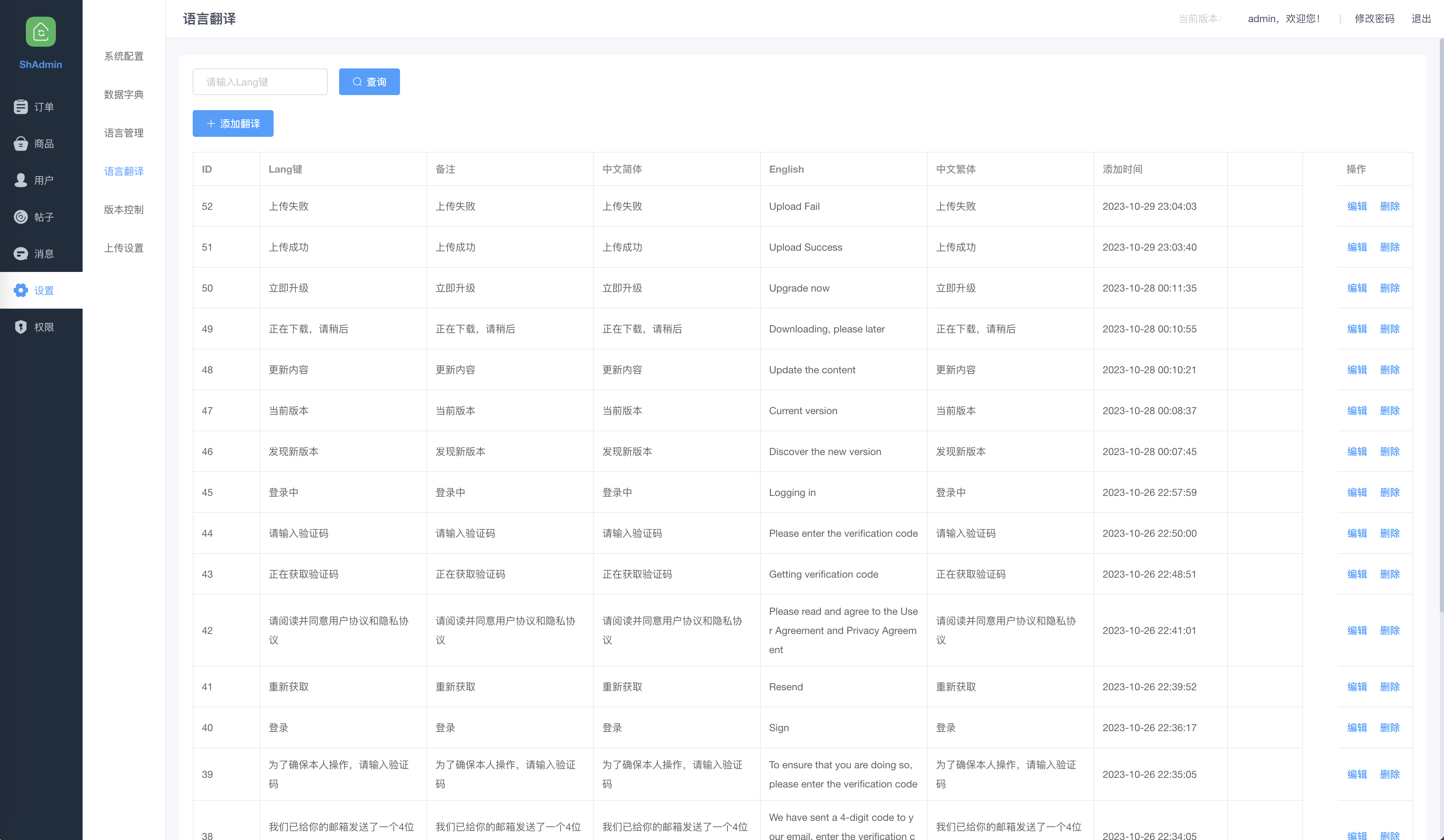Open the 消息 messages sidebar icon
The width and height of the screenshot is (1444, 840).
pos(20,253)
